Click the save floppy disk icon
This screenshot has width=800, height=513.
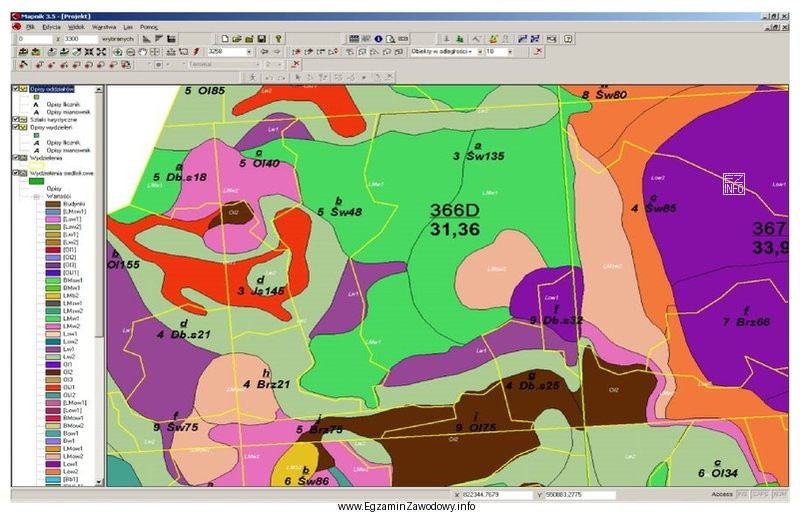click(x=262, y=39)
